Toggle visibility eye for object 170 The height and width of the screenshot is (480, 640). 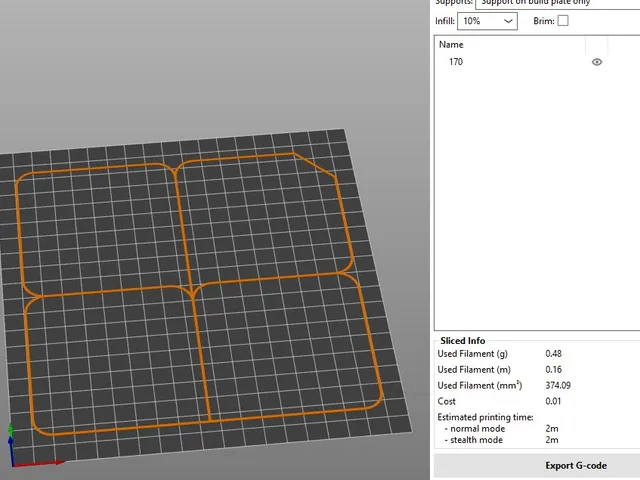tap(597, 62)
